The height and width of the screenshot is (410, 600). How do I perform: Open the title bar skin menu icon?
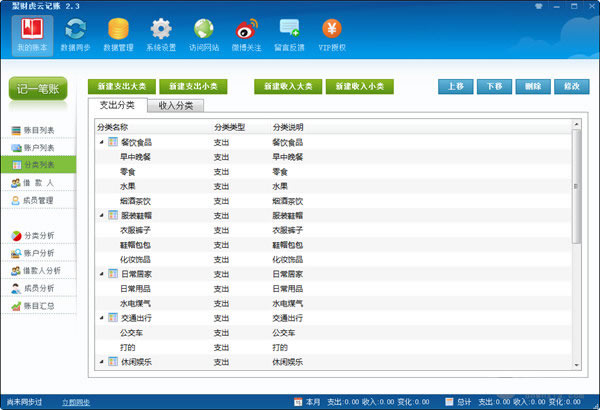pos(539,6)
